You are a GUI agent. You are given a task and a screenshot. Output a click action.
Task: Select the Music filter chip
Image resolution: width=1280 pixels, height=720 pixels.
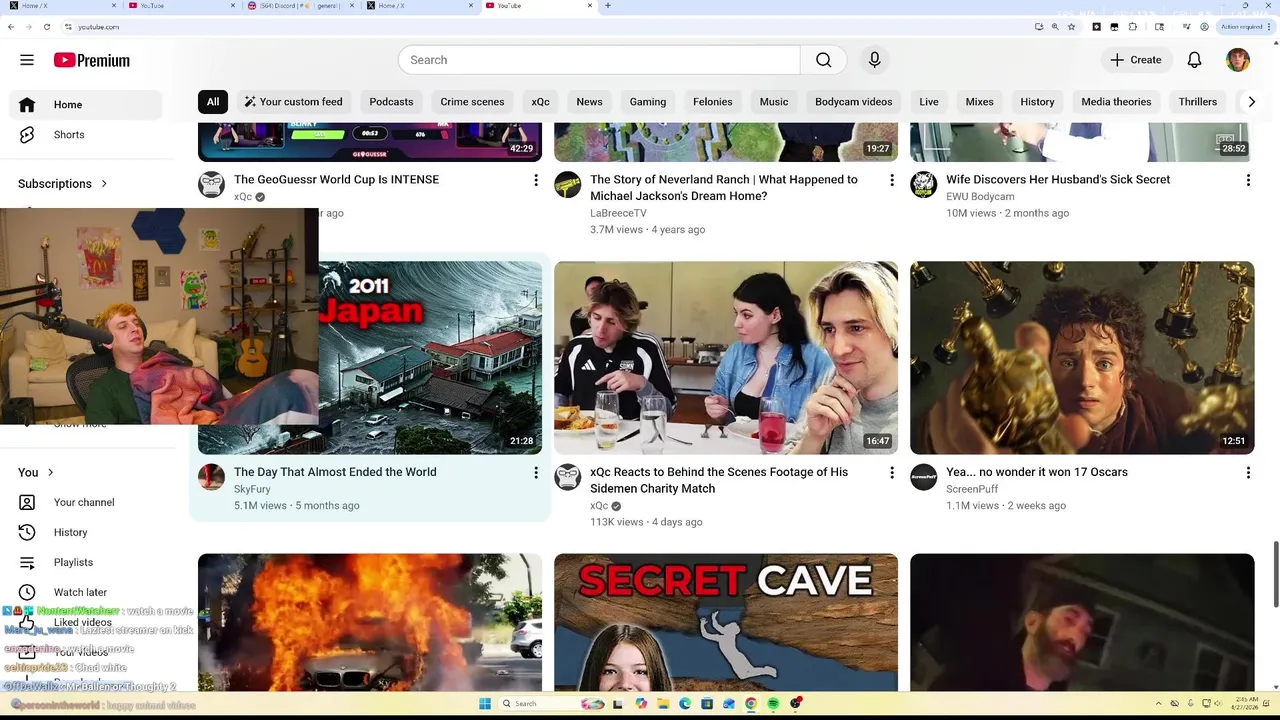[x=774, y=102]
